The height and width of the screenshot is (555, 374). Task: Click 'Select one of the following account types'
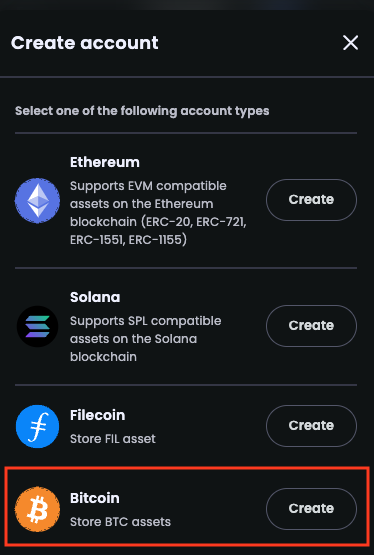142,111
